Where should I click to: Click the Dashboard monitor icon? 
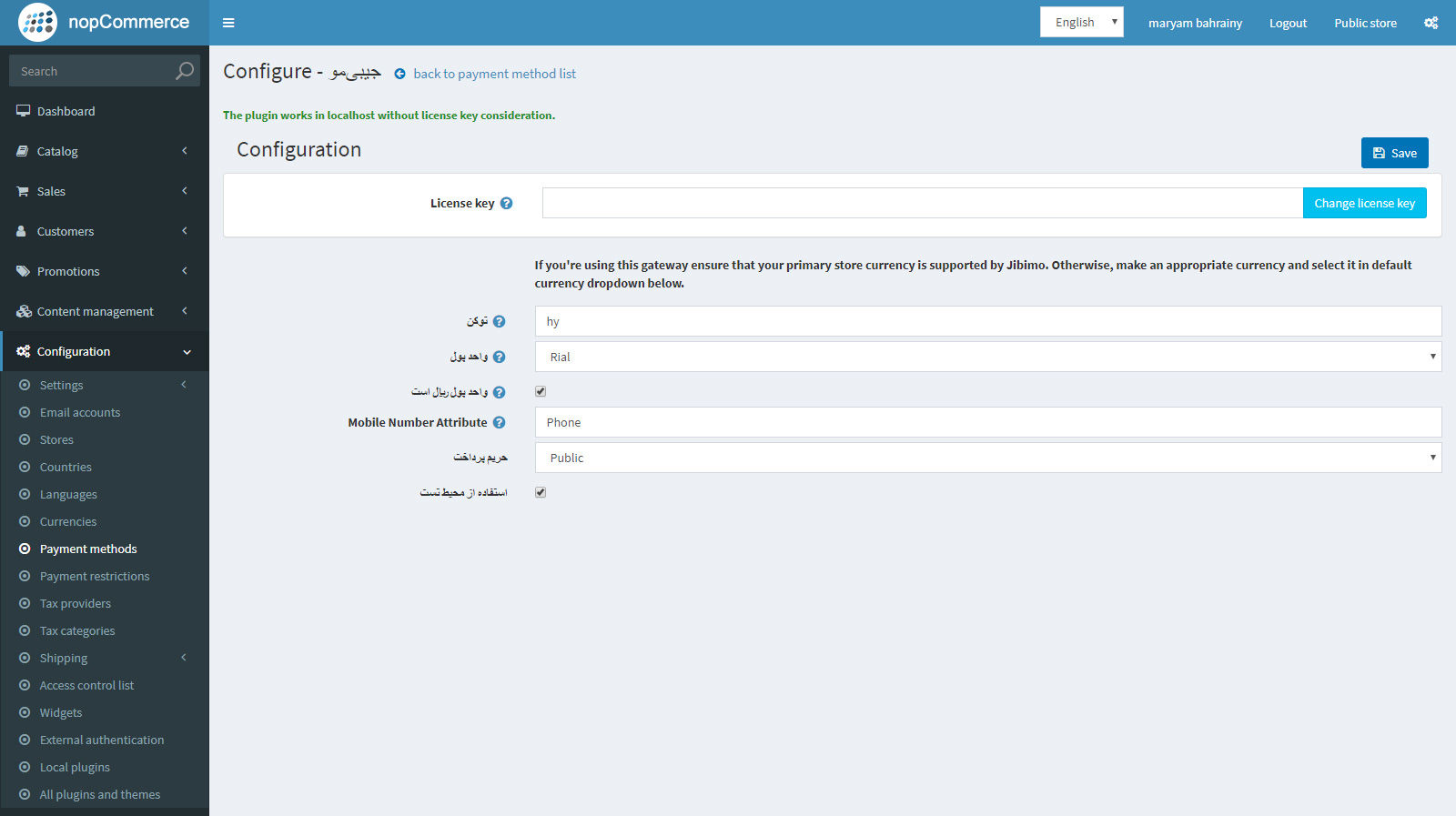click(23, 111)
